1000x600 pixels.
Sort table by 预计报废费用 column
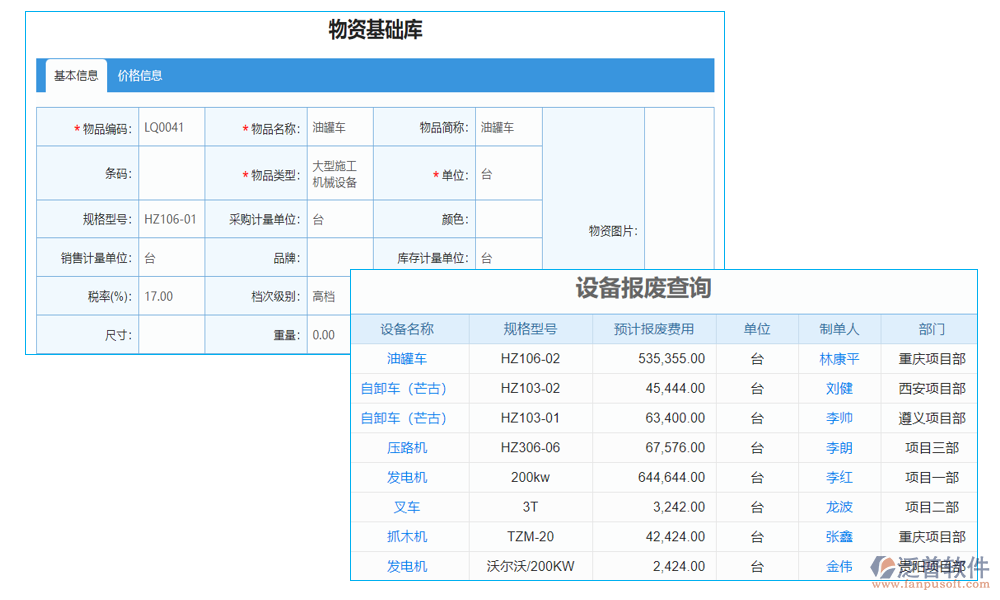pos(655,329)
